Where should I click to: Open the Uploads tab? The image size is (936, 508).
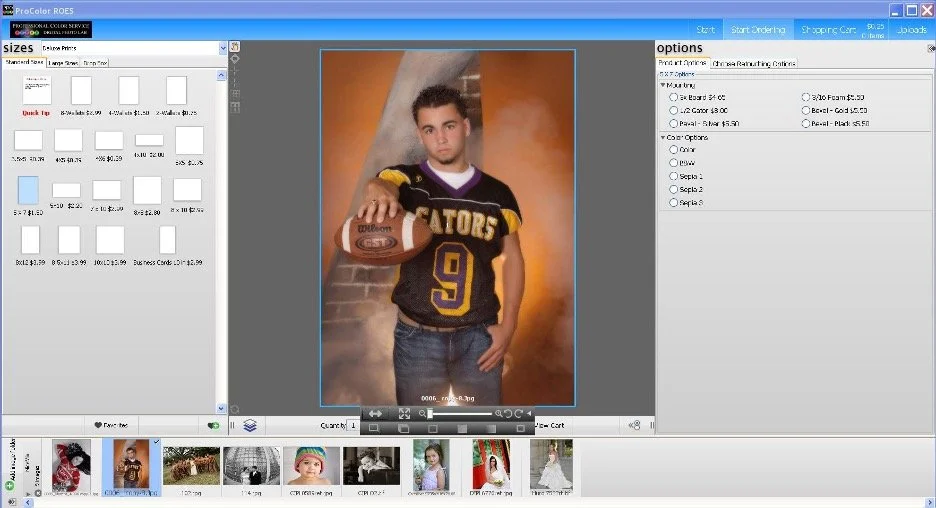(912, 29)
